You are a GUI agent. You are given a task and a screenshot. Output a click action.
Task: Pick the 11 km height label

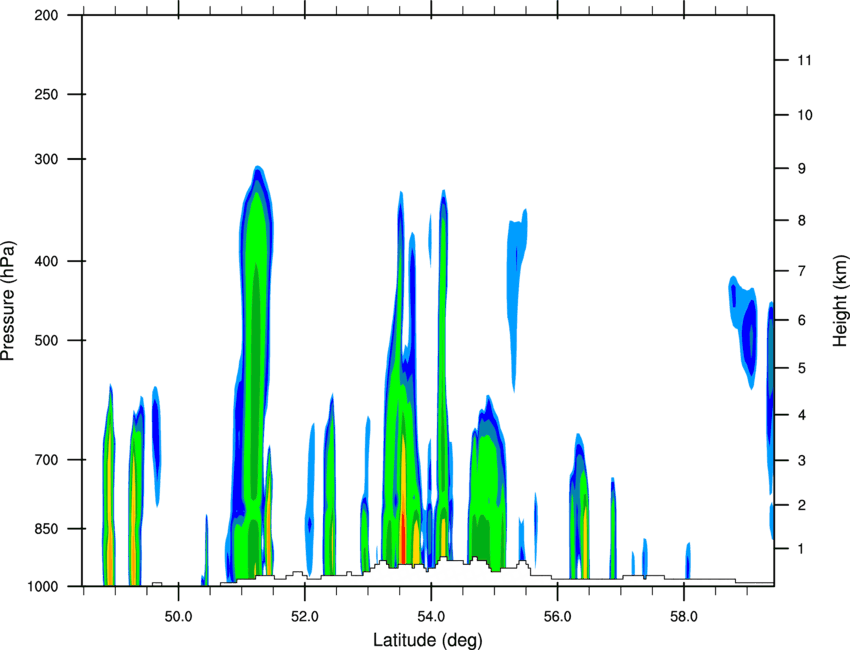click(805, 60)
